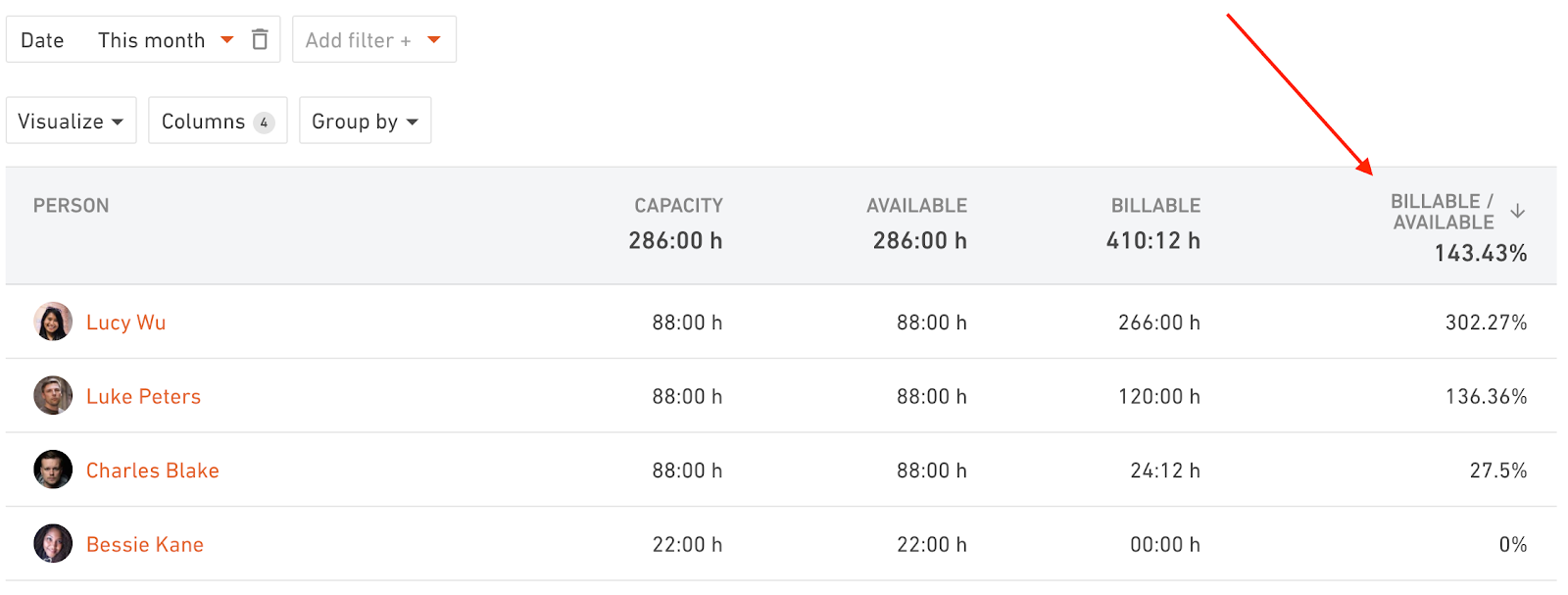Open the Columns selector button
The width and height of the screenshot is (1568, 595).
218,121
